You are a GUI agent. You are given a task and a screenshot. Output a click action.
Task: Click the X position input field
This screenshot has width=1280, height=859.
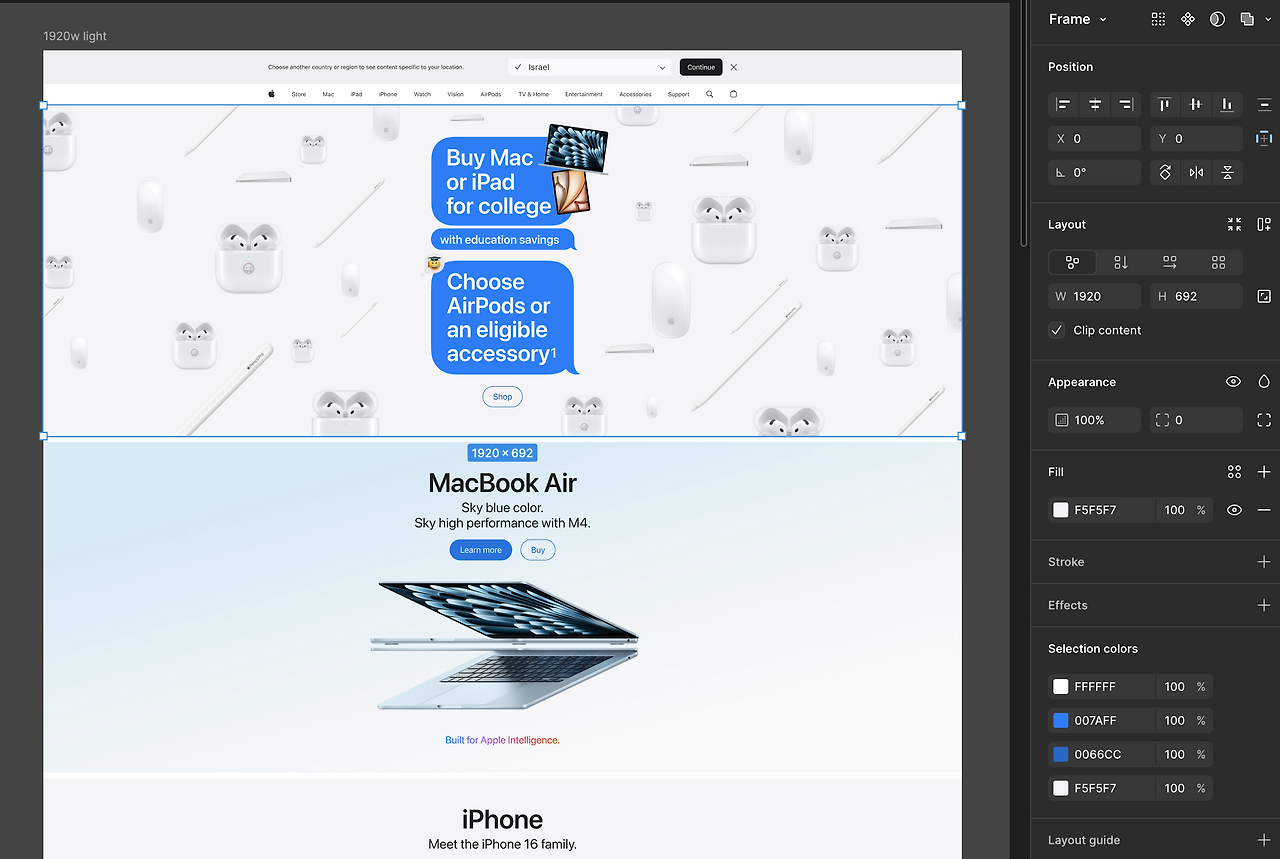point(1095,139)
